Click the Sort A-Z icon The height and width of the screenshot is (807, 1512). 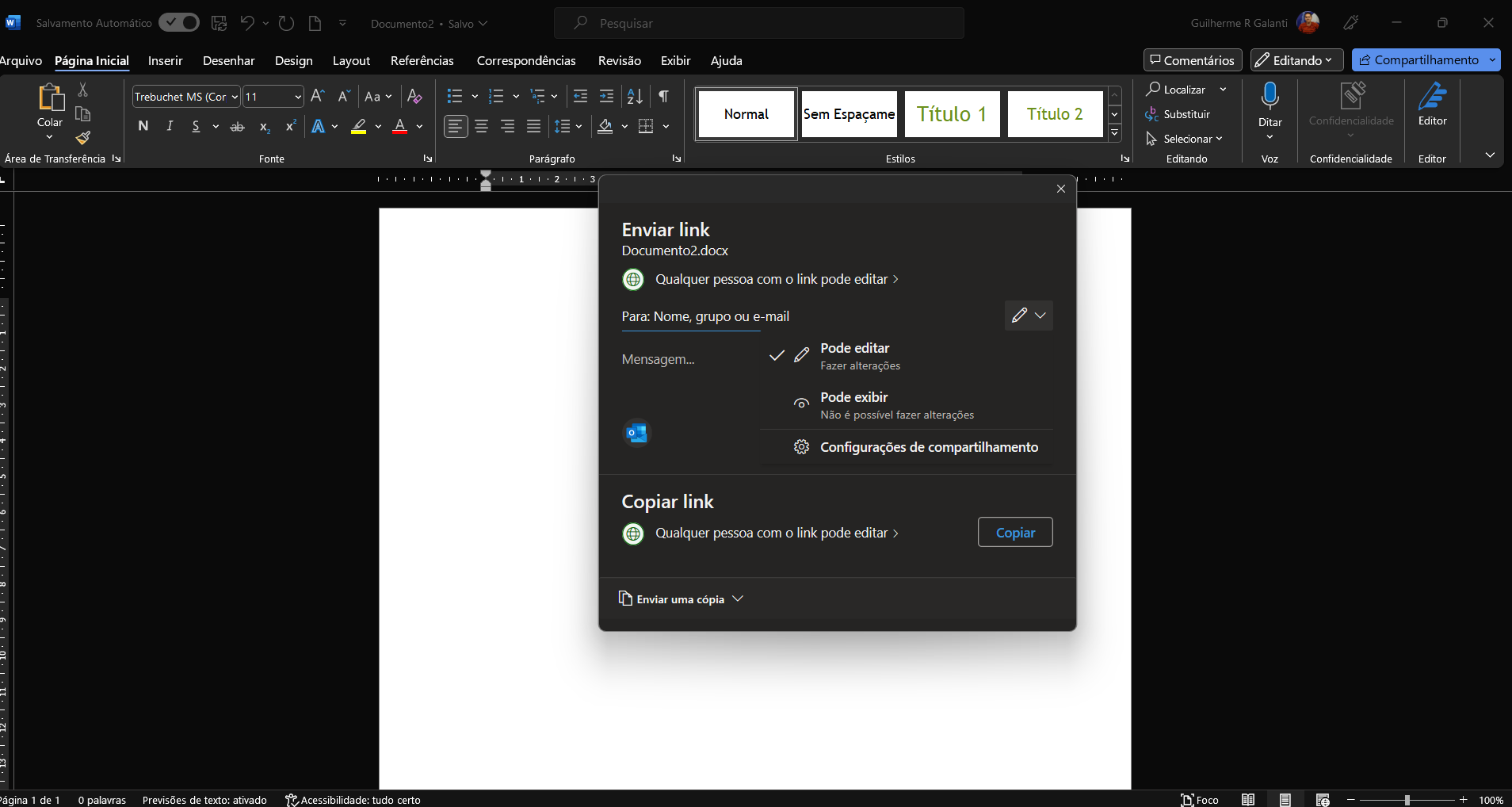pyautogui.click(x=635, y=96)
